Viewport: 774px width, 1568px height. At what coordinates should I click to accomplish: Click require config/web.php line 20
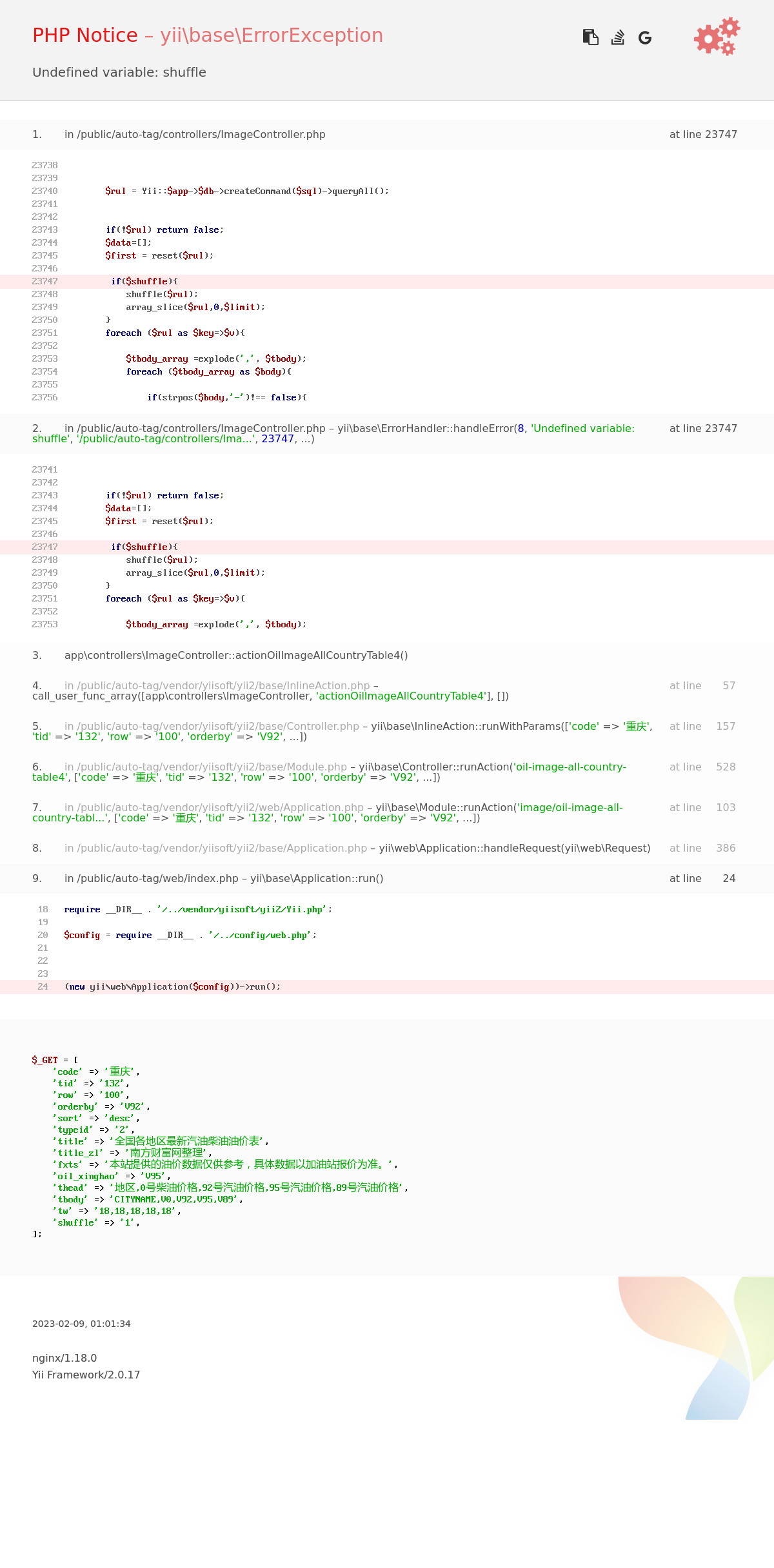point(190,936)
